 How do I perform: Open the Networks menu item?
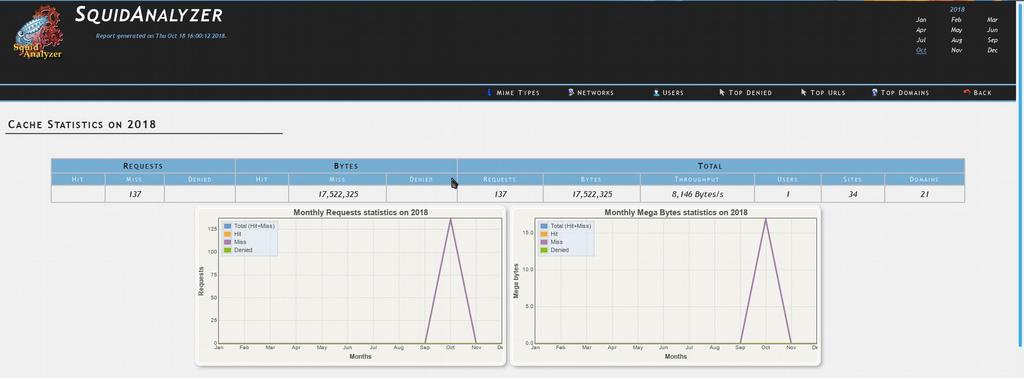click(x=596, y=93)
